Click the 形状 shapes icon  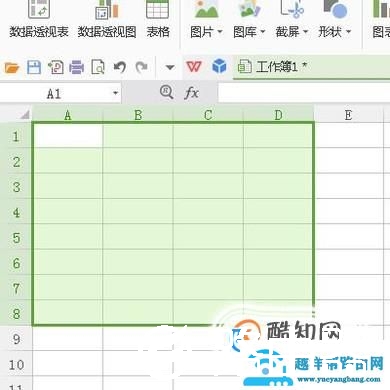(335, 9)
